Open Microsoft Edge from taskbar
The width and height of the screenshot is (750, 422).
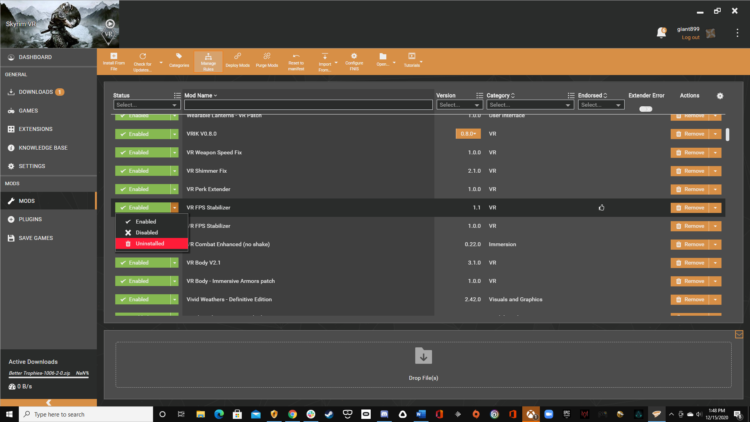point(219,414)
